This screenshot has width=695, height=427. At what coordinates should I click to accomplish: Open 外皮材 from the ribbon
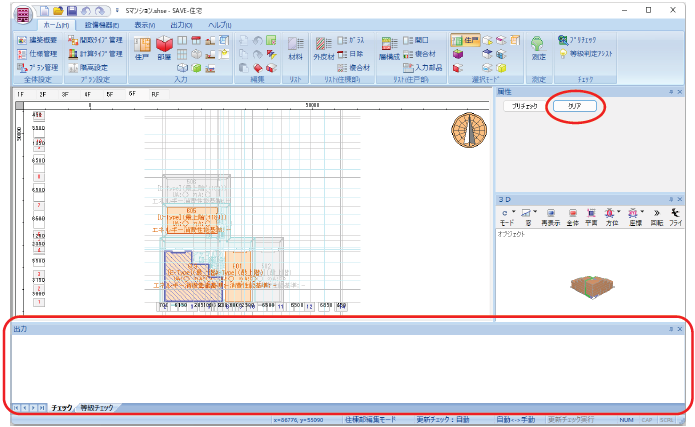coord(323,48)
